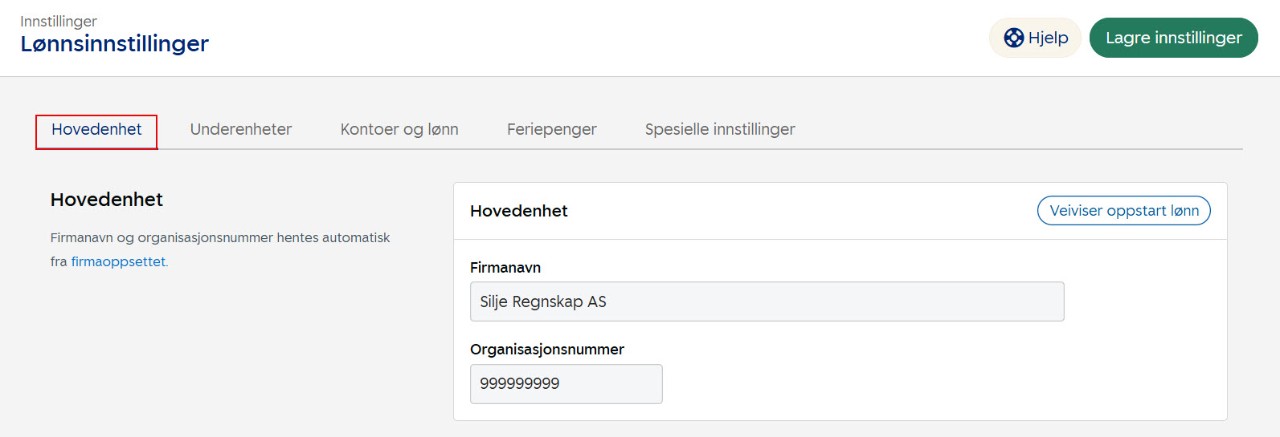Click the Hovedenhet heading in left description
The width and height of the screenshot is (1280, 437).
click(106, 200)
